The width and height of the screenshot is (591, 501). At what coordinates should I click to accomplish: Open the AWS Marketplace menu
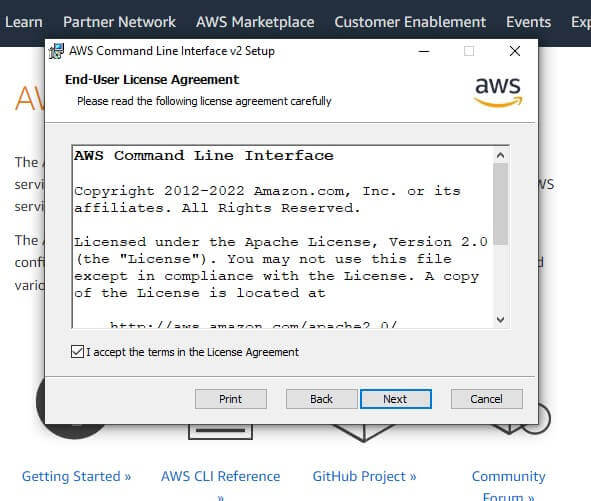tap(255, 22)
